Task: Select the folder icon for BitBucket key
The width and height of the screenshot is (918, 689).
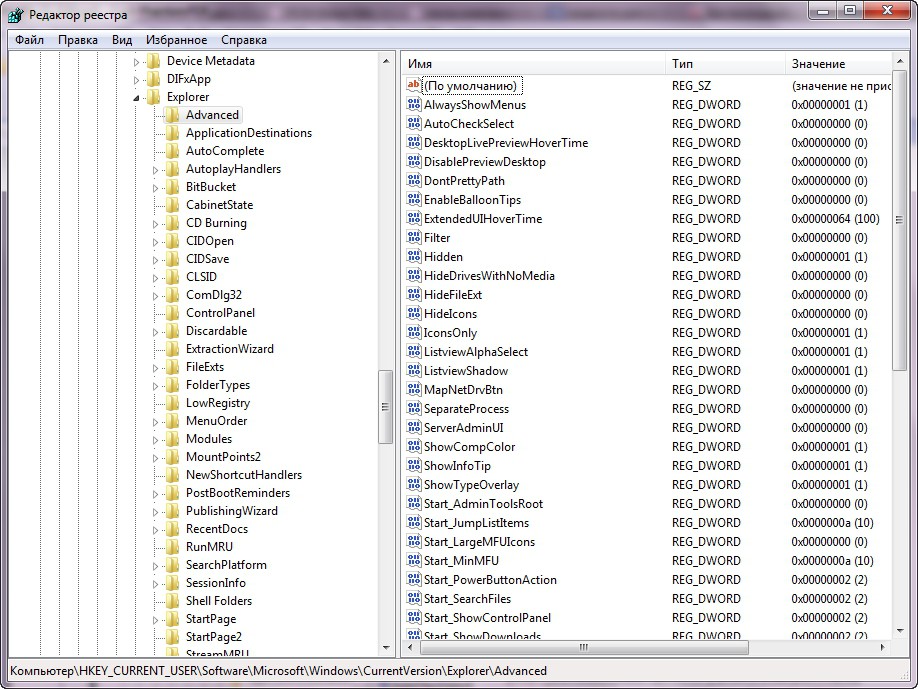Action: tap(173, 187)
